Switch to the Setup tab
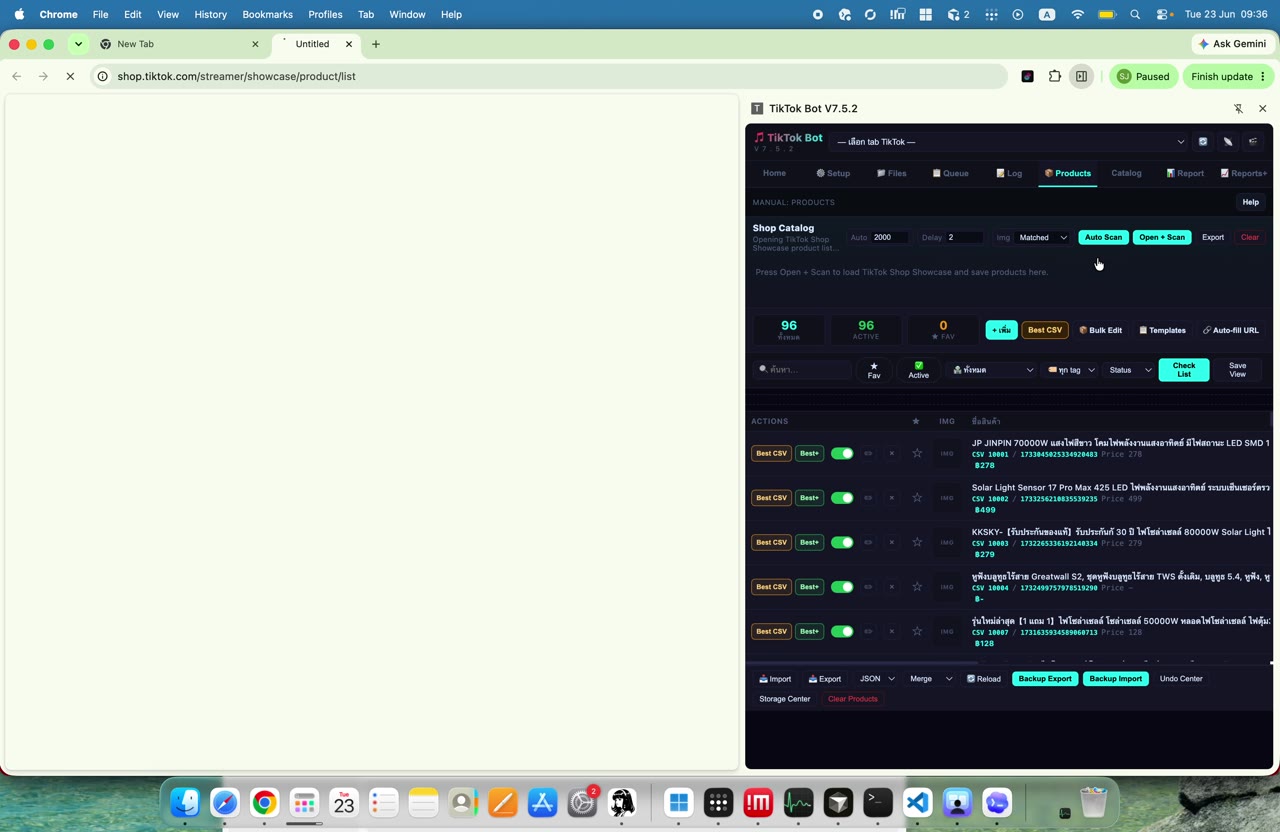The height and width of the screenshot is (832, 1280). (x=833, y=173)
